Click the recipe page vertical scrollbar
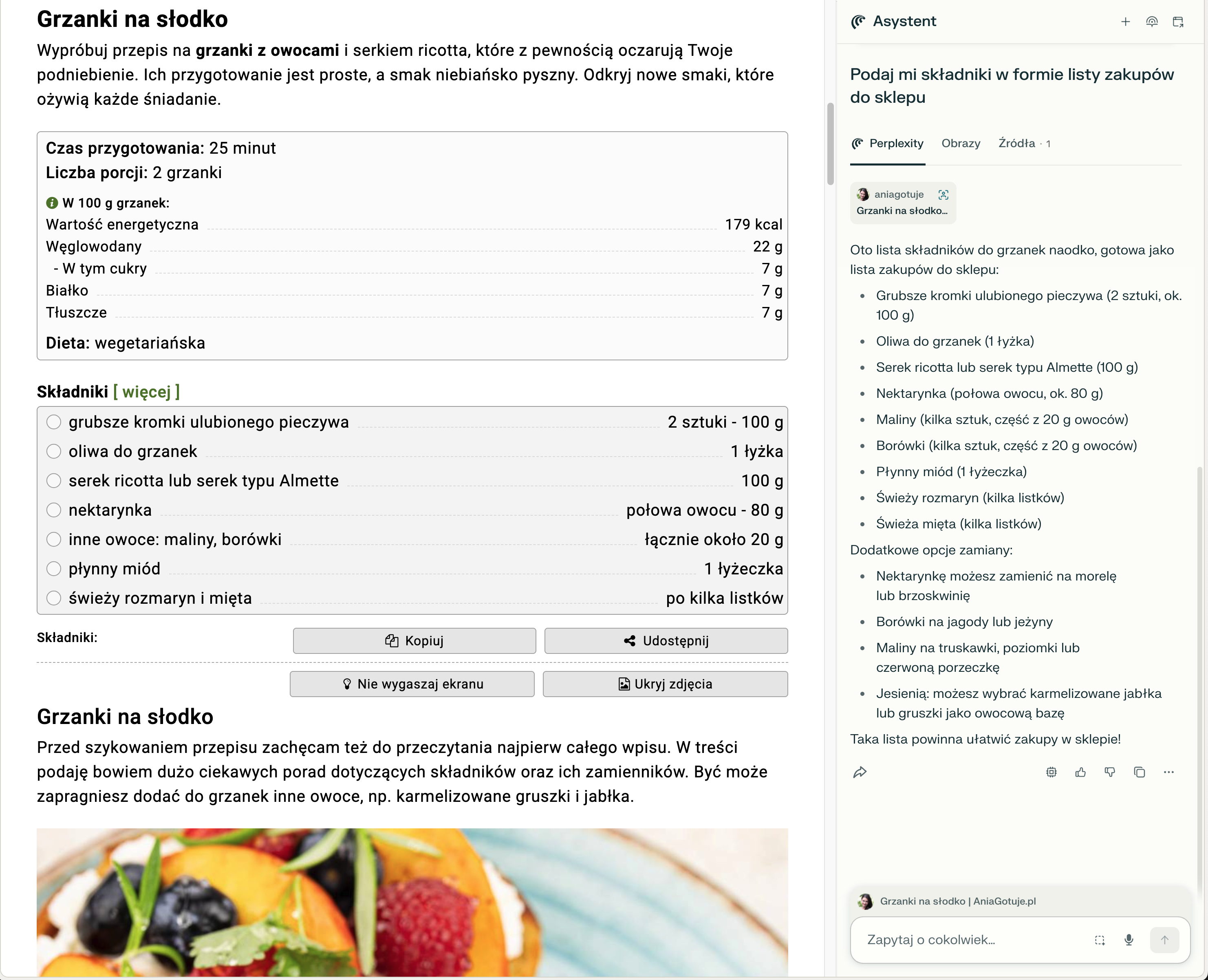 pyautogui.click(x=830, y=144)
